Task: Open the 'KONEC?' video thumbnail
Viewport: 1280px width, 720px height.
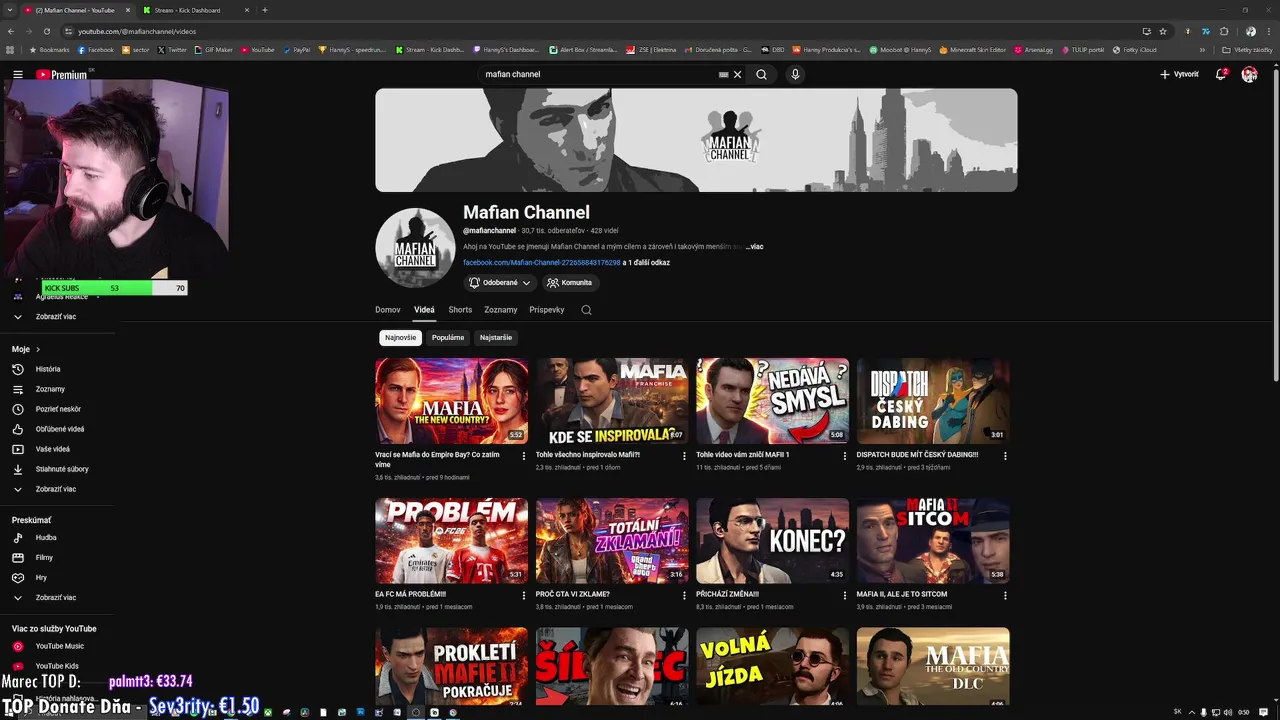Action: click(x=772, y=540)
